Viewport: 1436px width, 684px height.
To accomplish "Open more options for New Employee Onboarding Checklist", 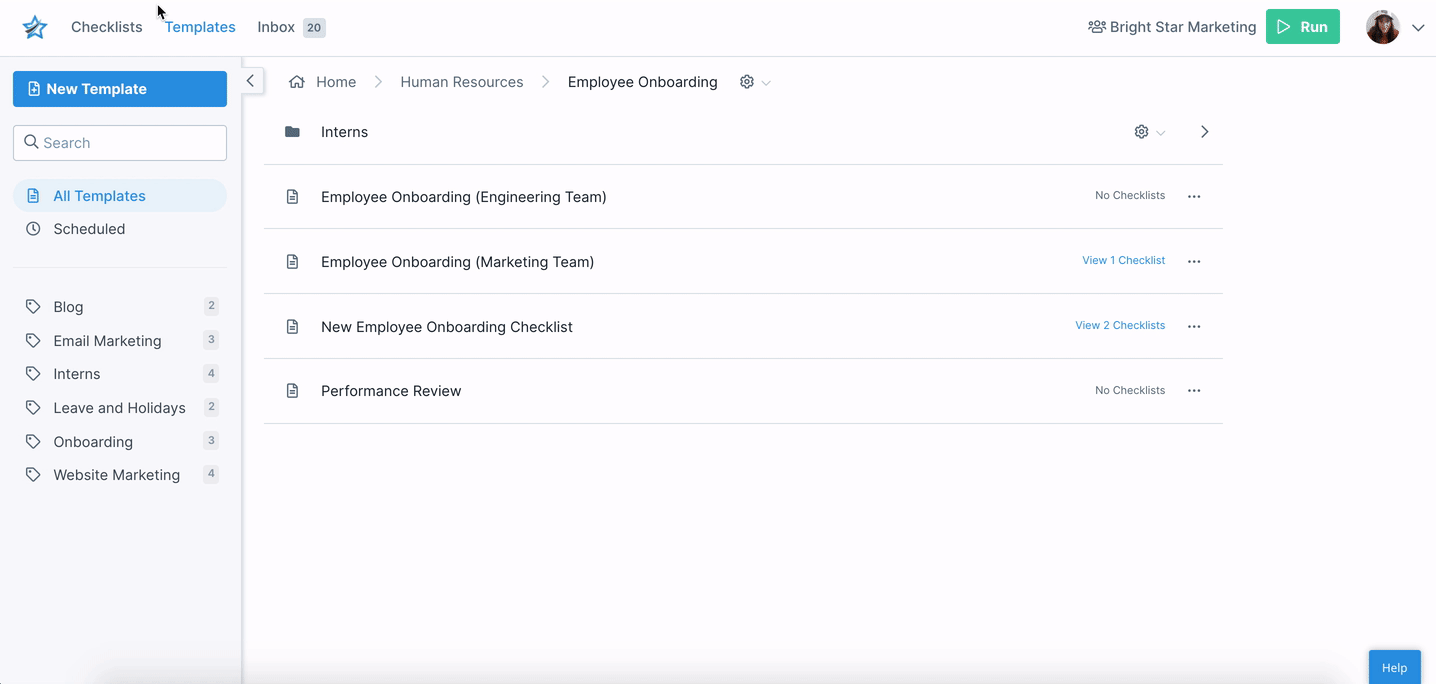I will coord(1194,327).
